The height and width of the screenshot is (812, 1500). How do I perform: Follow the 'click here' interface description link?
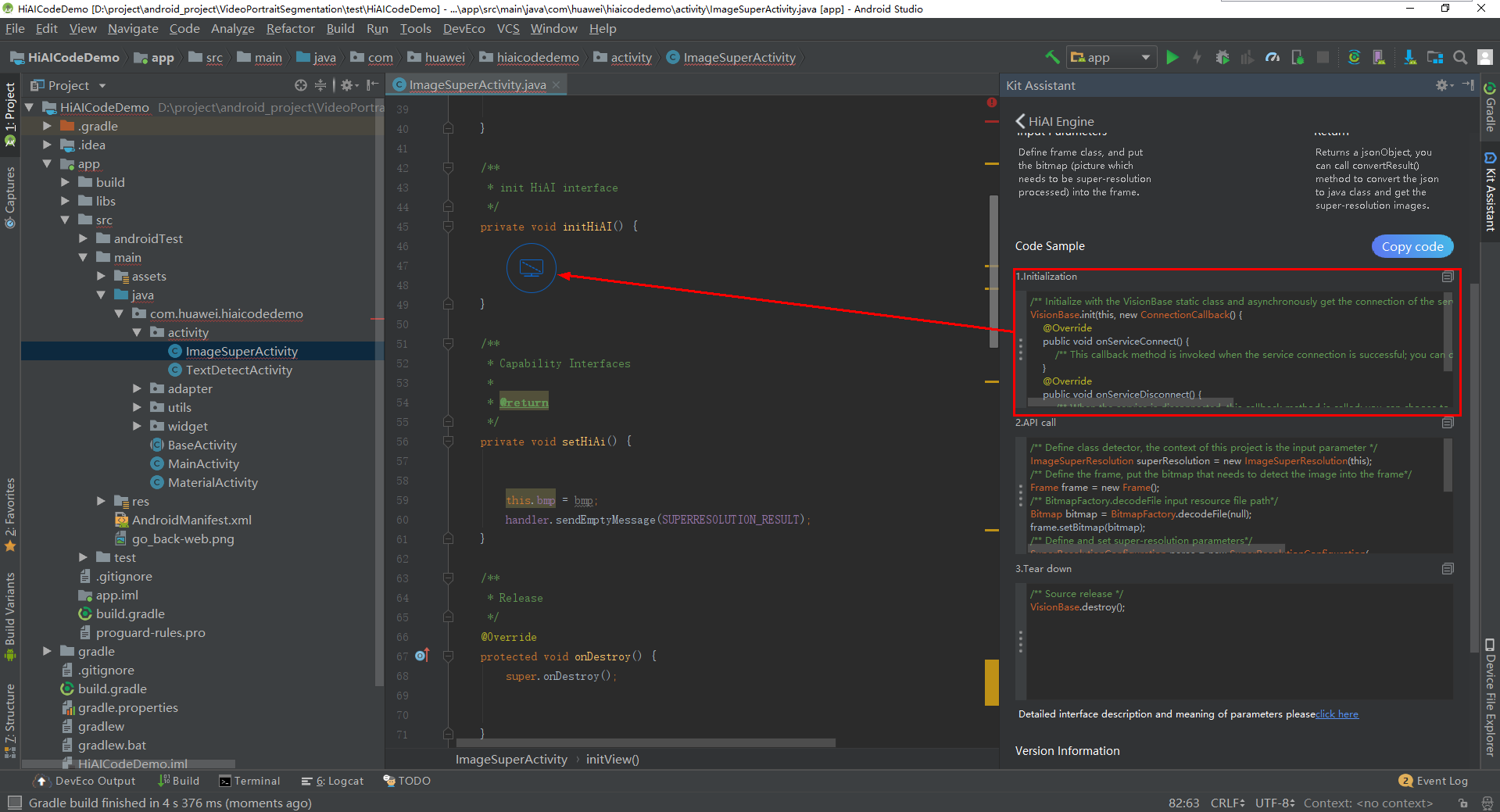tap(1337, 714)
